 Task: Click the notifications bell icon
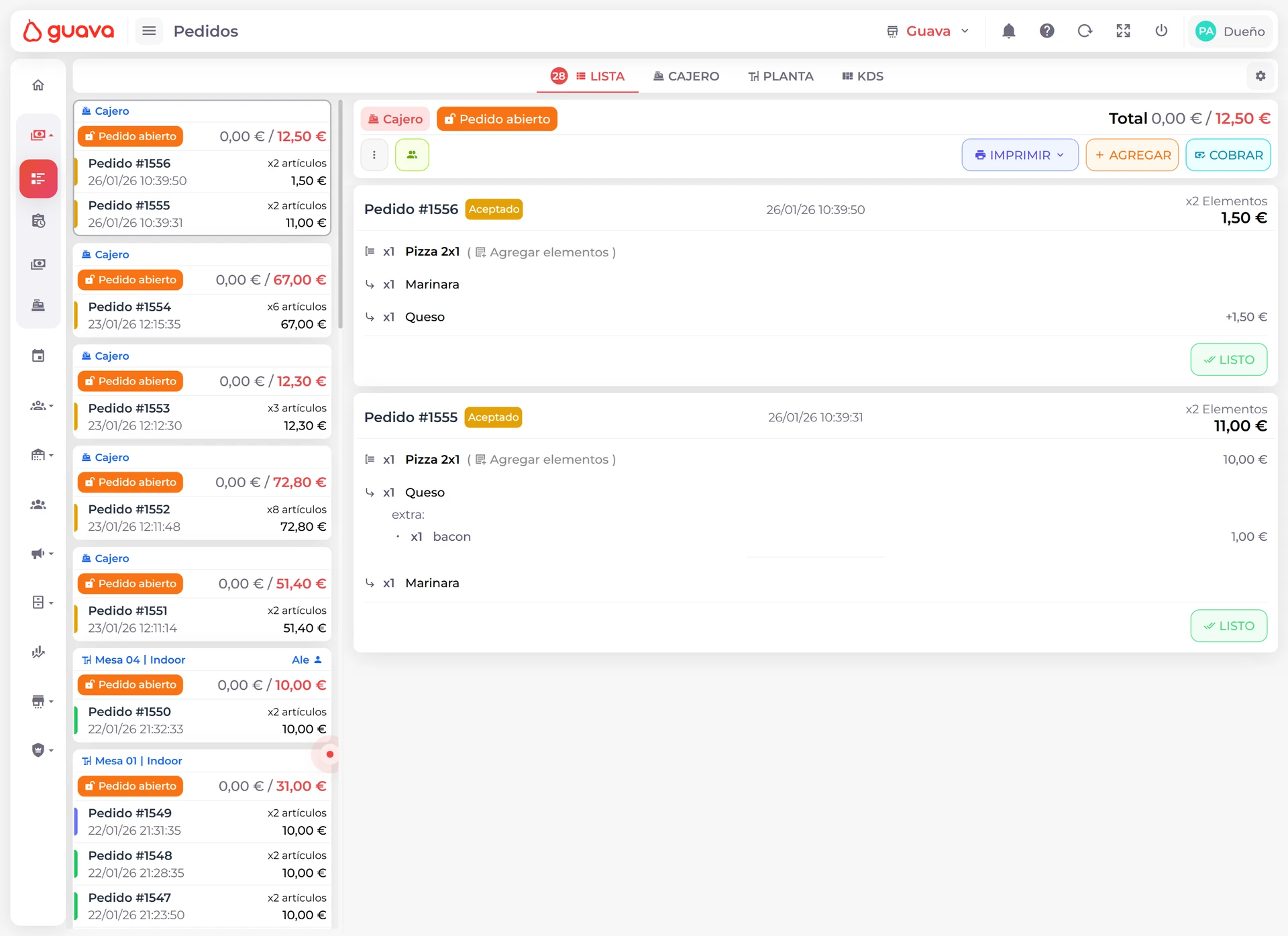coord(1008,31)
